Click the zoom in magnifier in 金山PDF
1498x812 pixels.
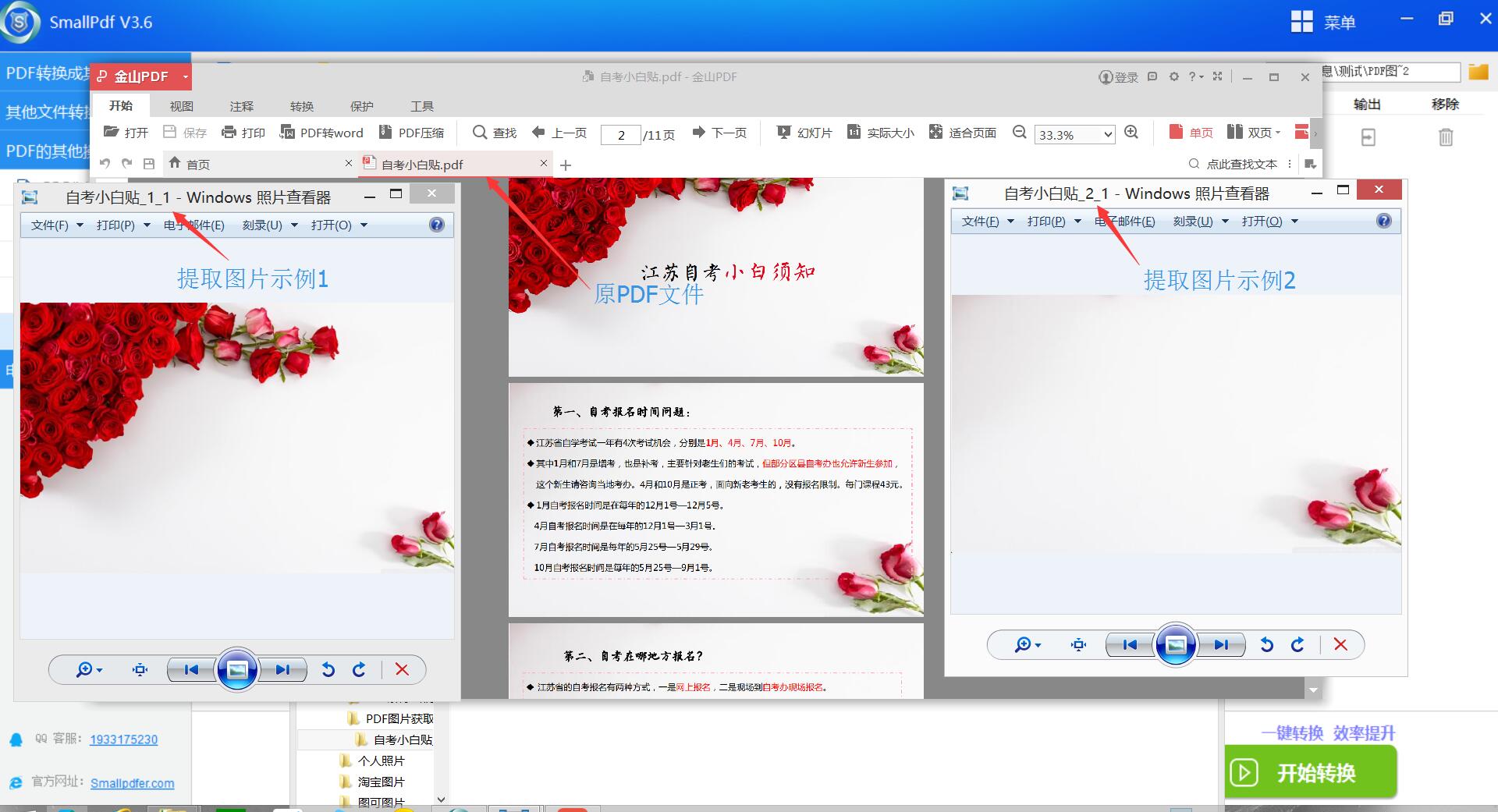point(1131,133)
